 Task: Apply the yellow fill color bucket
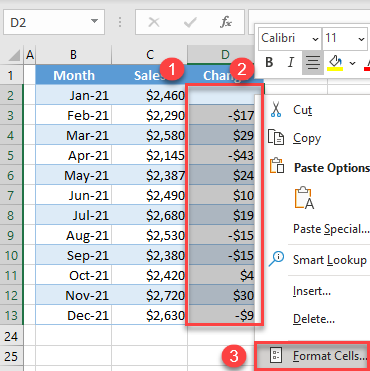pyautogui.click(x=335, y=62)
